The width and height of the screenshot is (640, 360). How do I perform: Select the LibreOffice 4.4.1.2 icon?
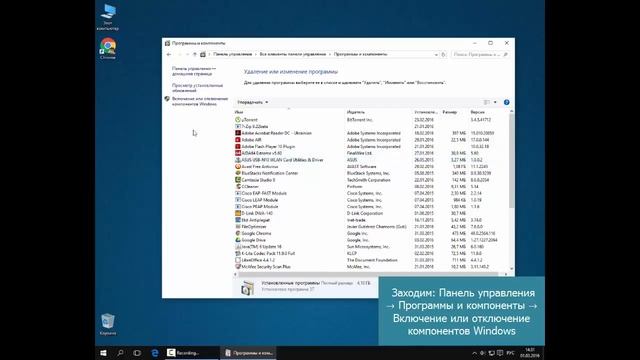pyautogui.click(x=238, y=260)
